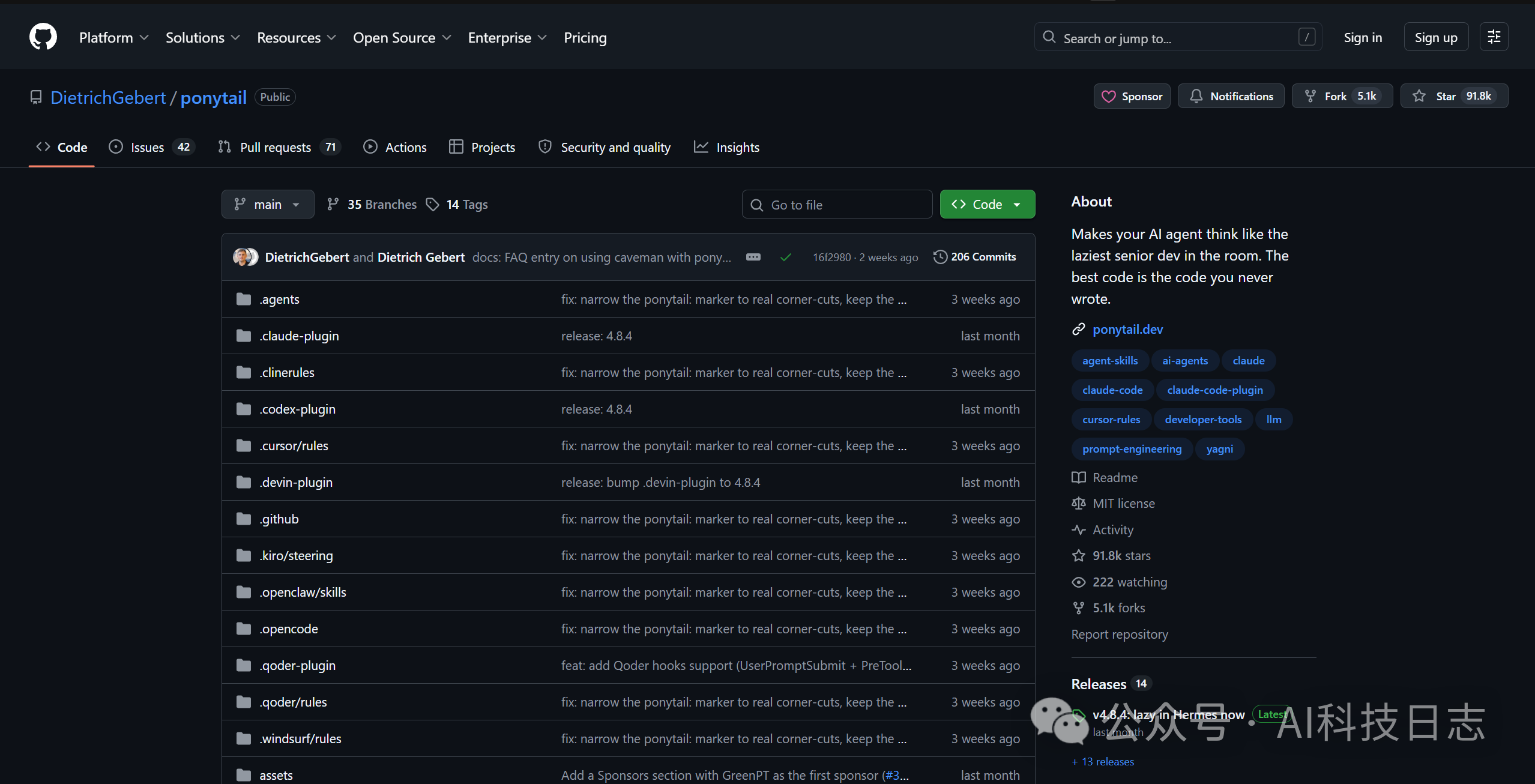
Task: Open commit 'release: bump .devin-plugin to 4.8.4'
Action: point(660,482)
